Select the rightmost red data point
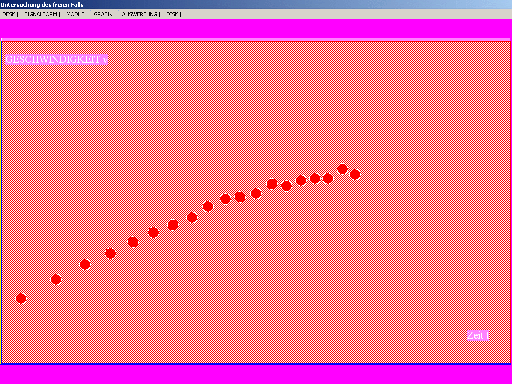The image size is (512, 384). click(355, 174)
